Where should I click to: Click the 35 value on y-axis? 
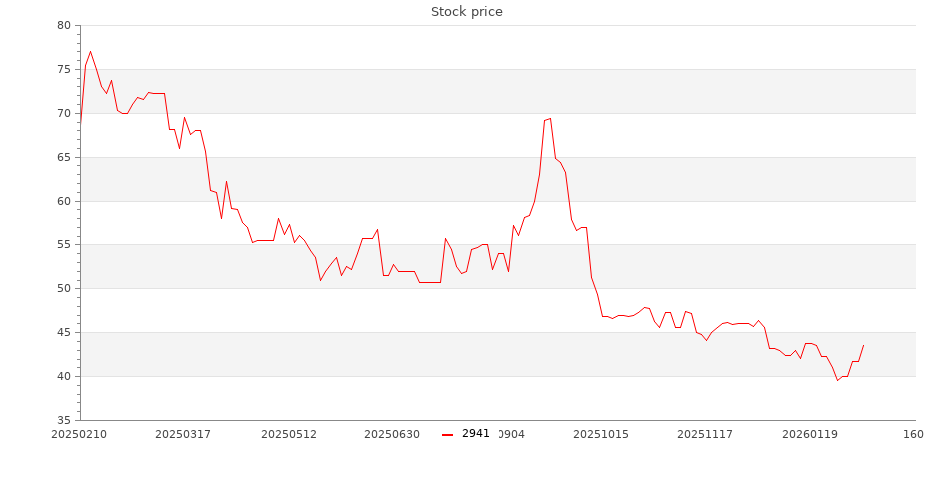pos(64,421)
